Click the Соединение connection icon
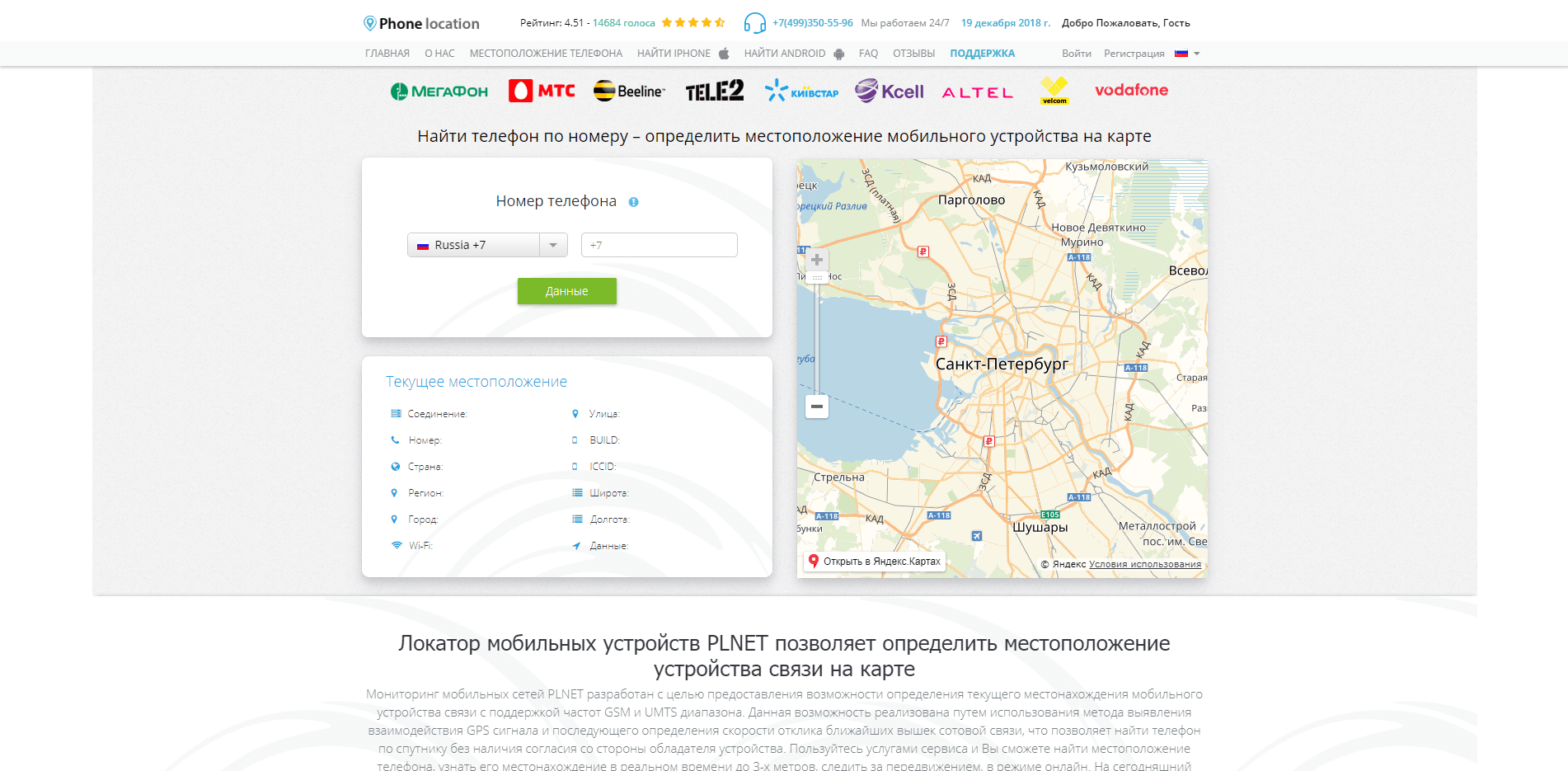The width and height of the screenshot is (1568, 771). tap(396, 414)
